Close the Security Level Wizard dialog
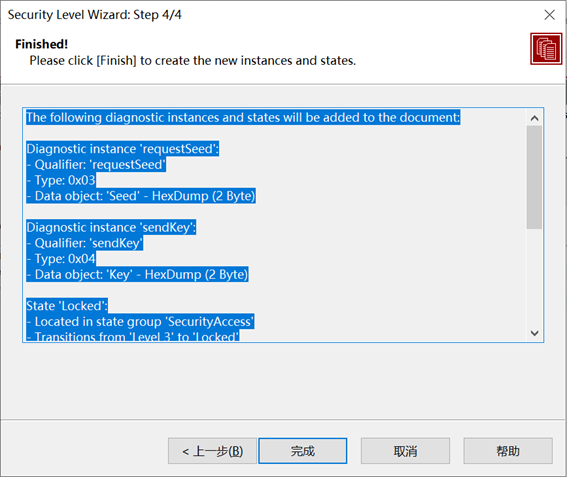567x477 pixels. (x=549, y=15)
